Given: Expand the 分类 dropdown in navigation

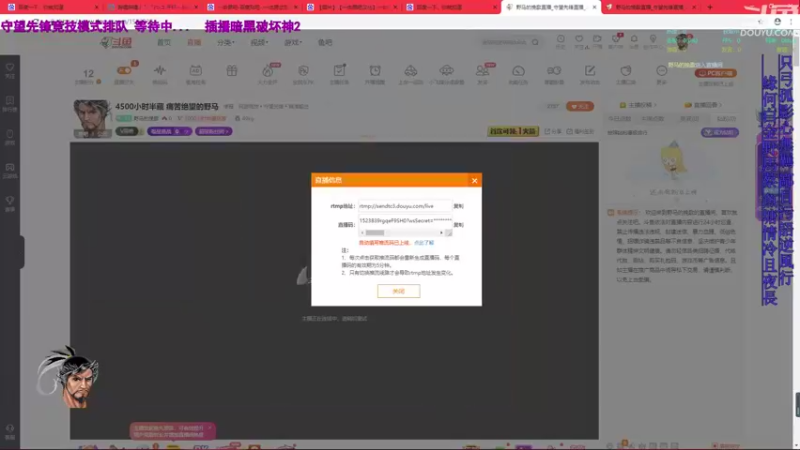Looking at the screenshot, I should pyautogui.click(x=226, y=42).
